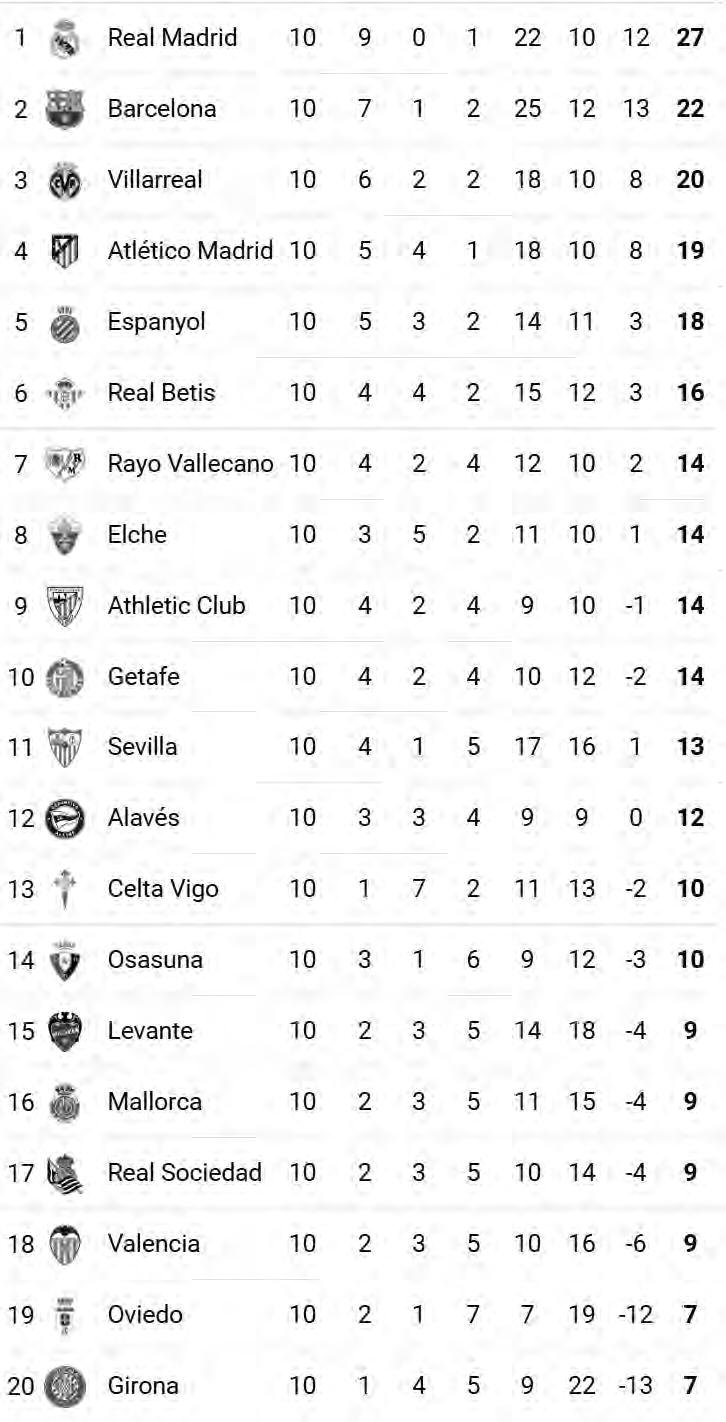This screenshot has height=1422, width=726.
Task: Click the Valencia bat crest icon
Action: pos(65,1244)
